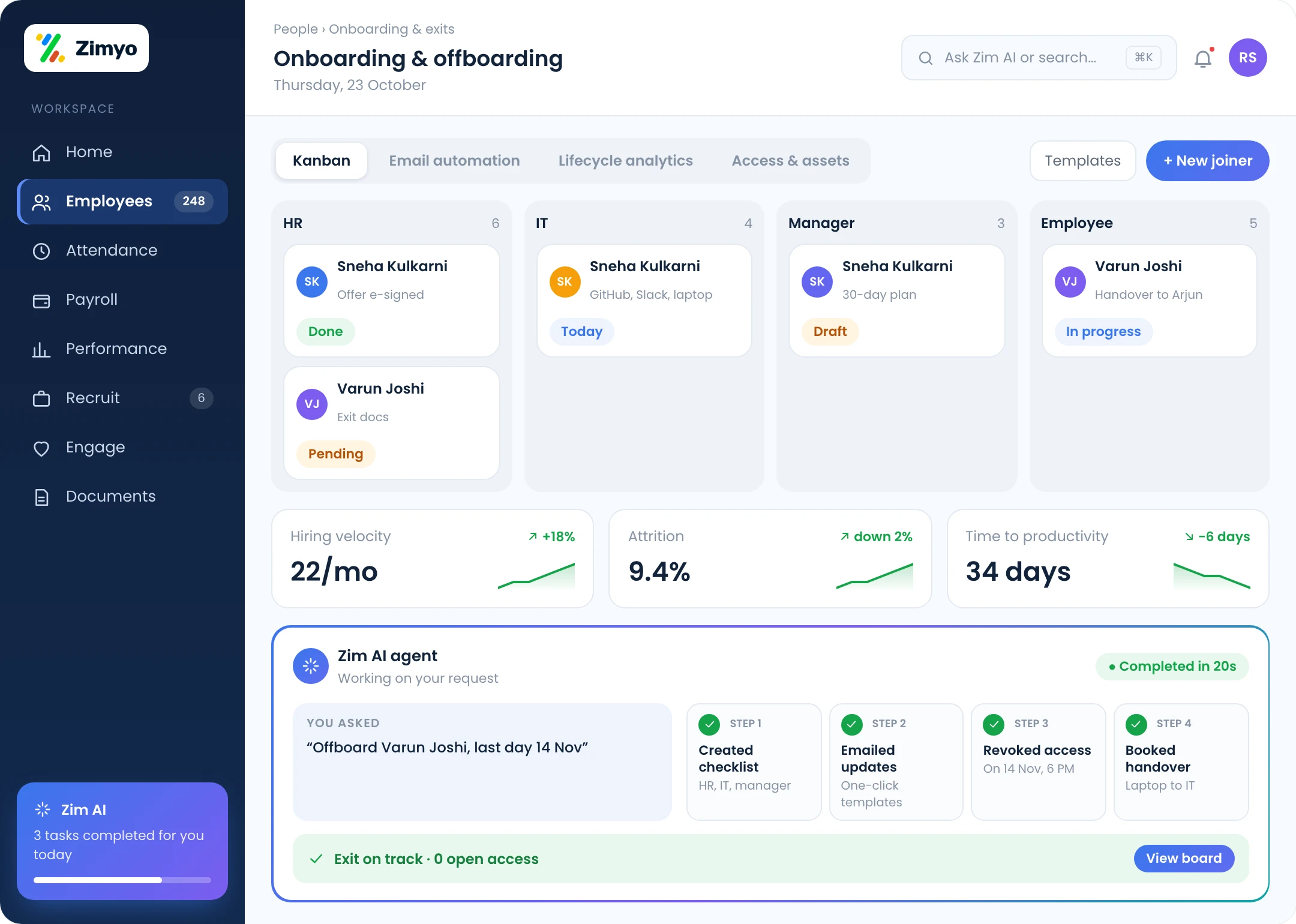Click the search magnifier icon
The width and height of the screenshot is (1296, 924).
coord(926,58)
